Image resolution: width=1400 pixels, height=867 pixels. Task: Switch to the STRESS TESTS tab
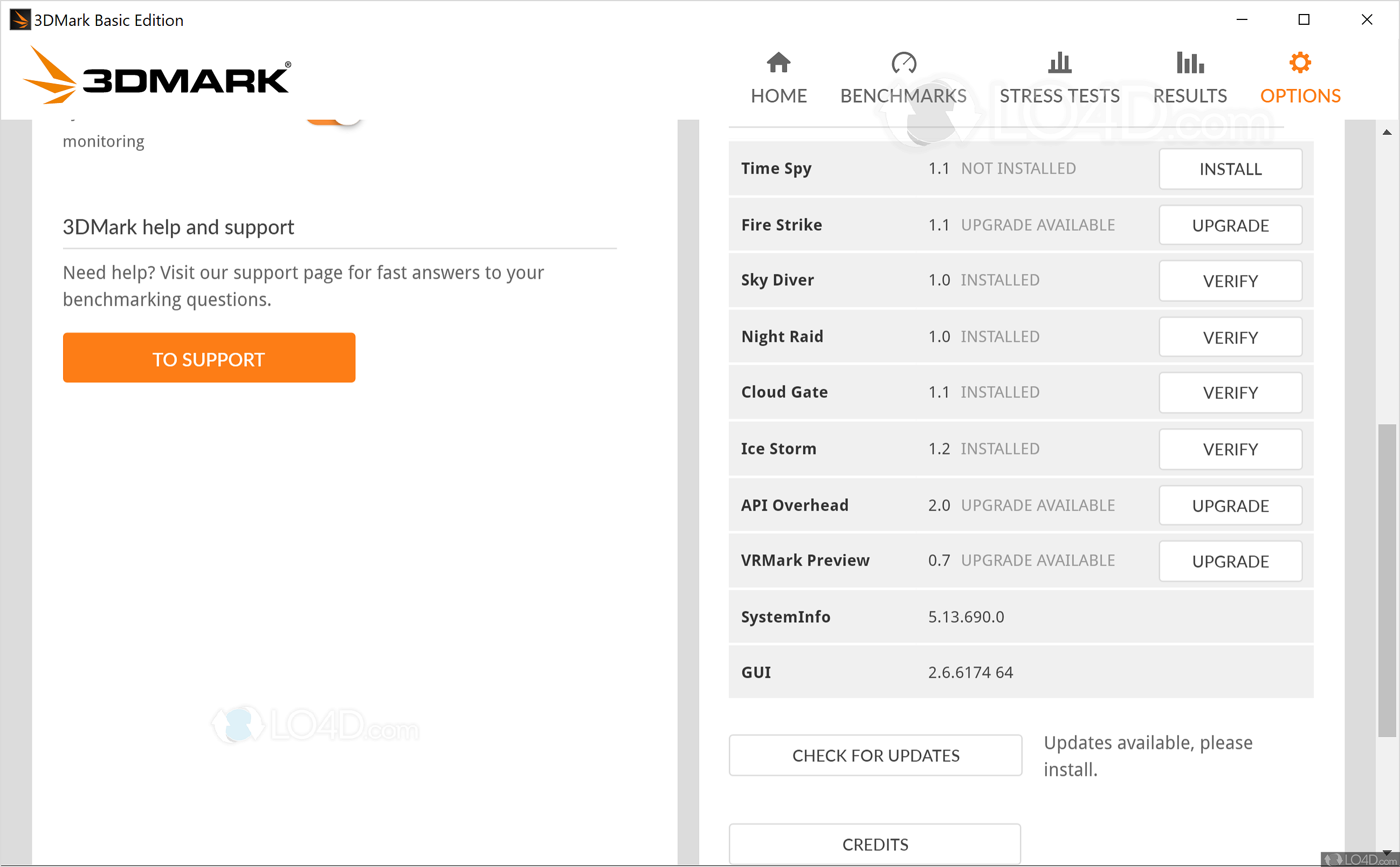point(1059,96)
